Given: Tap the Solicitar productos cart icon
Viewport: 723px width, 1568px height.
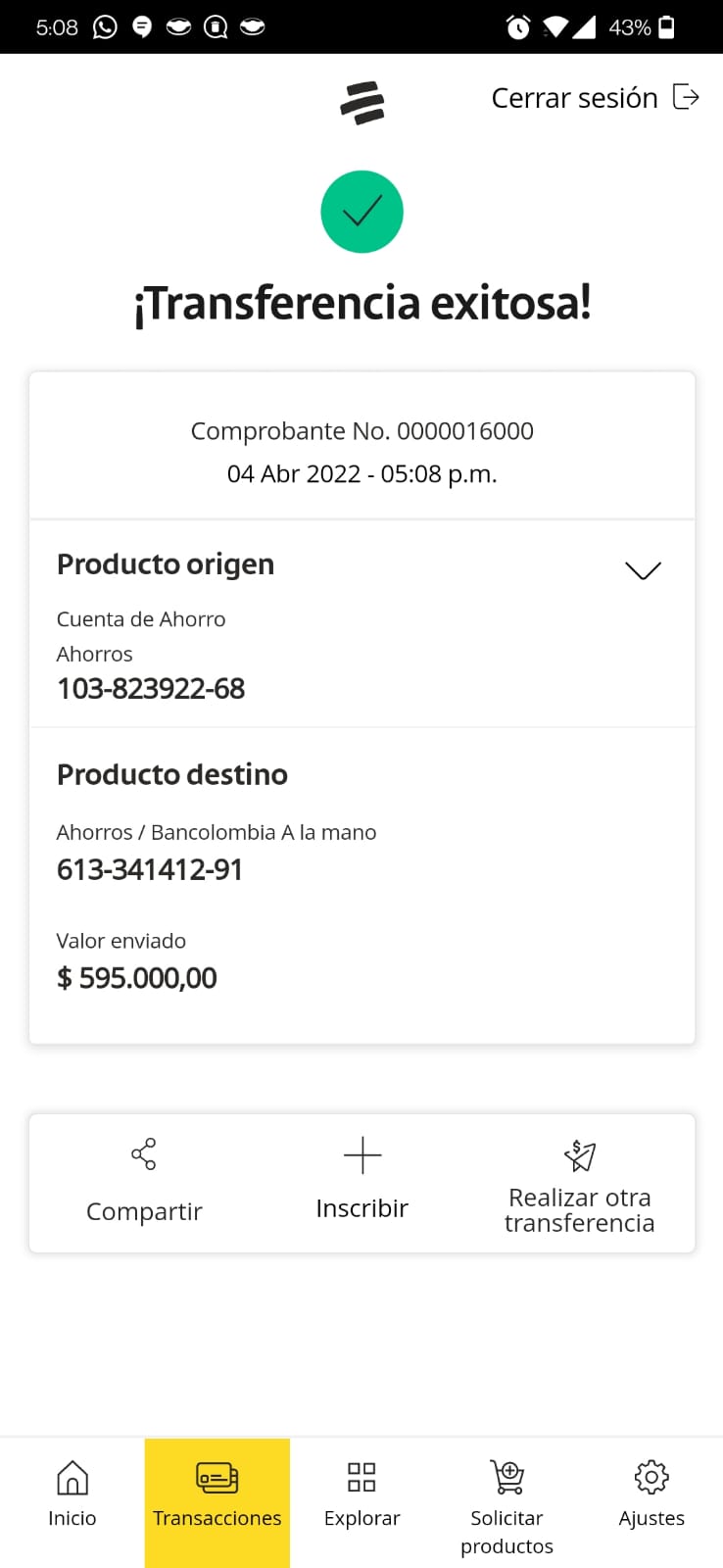Looking at the screenshot, I should (507, 1477).
